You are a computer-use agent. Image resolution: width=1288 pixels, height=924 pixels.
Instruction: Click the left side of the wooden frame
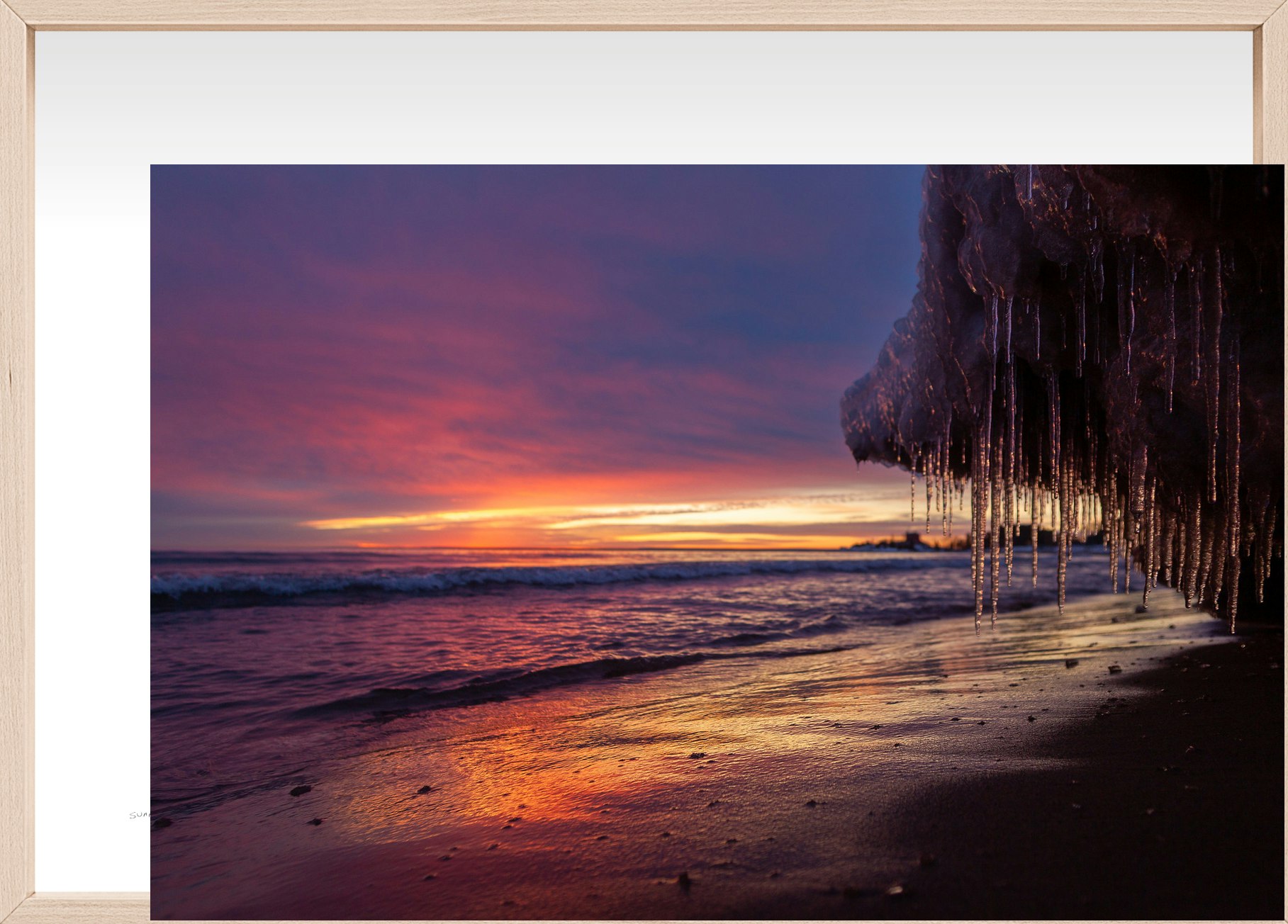[x=16, y=461]
